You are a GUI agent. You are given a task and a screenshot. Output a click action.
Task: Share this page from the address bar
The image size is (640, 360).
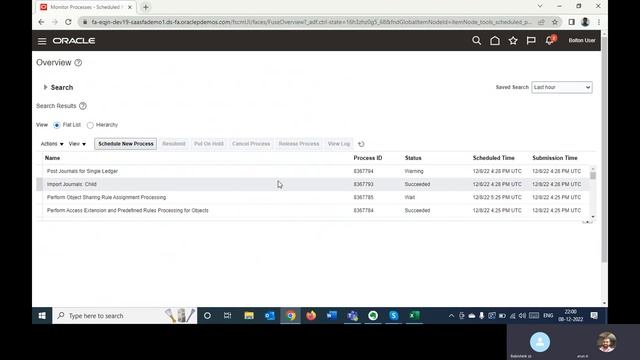pyautogui.click(x=541, y=22)
